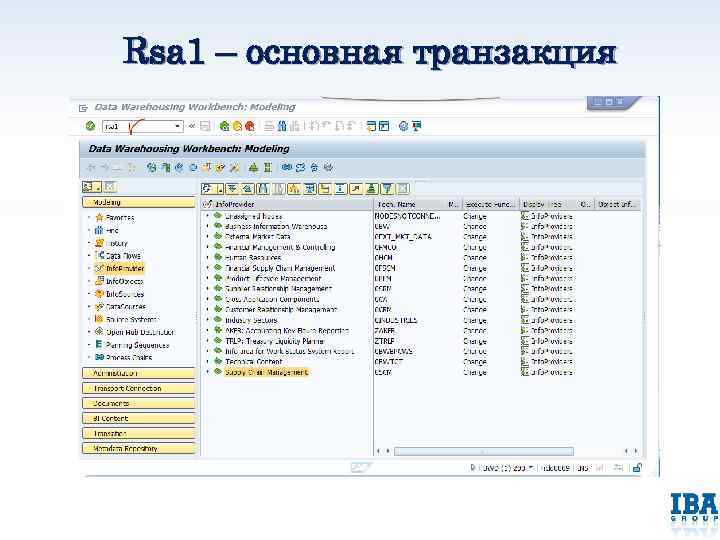Viewport: 720px width, 540px height.
Task: Select Customer Relationship Management InfoArea
Action: (281, 310)
